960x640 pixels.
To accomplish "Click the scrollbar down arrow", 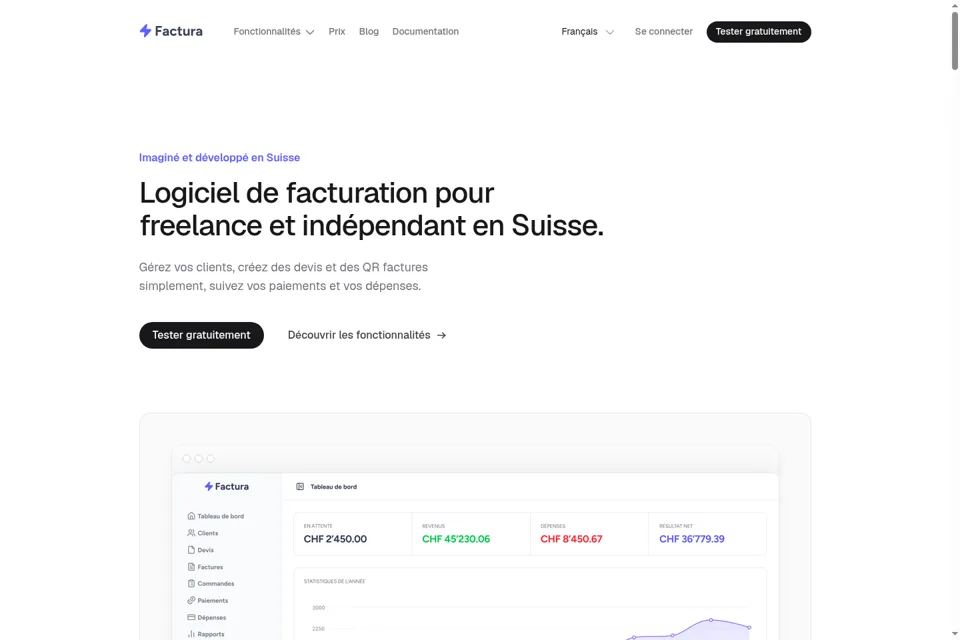I will tap(954, 634).
